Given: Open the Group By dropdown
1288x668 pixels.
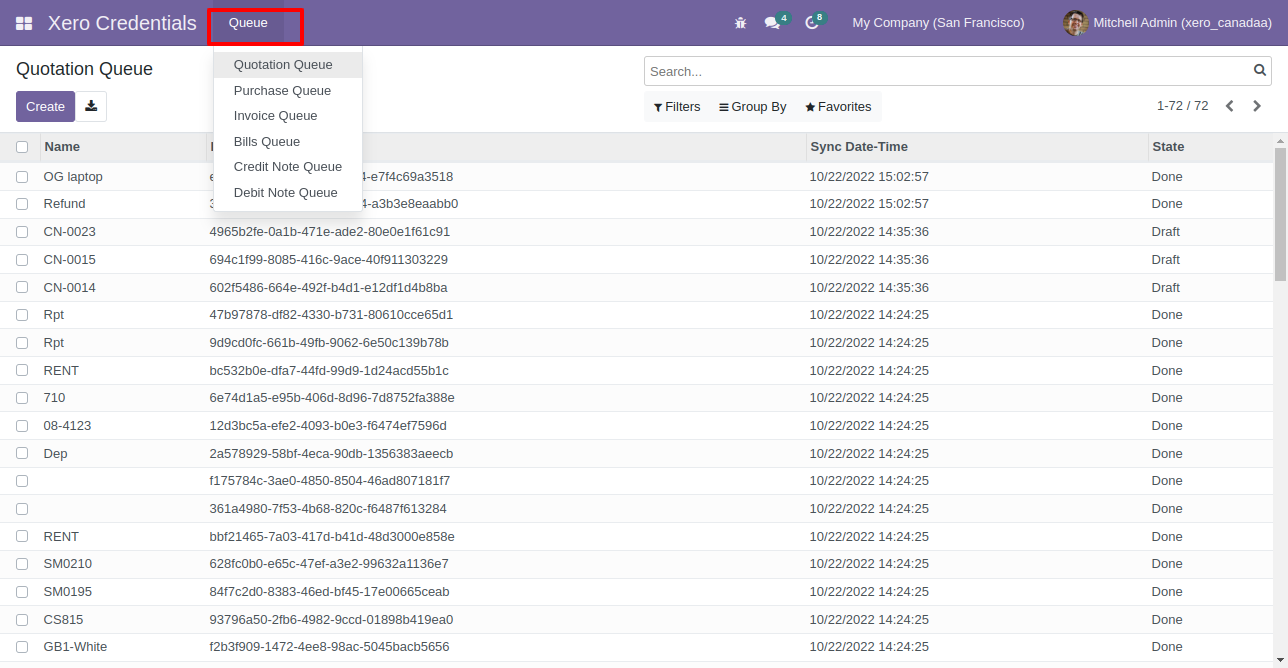Looking at the screenshot, I should coord(753,107).
